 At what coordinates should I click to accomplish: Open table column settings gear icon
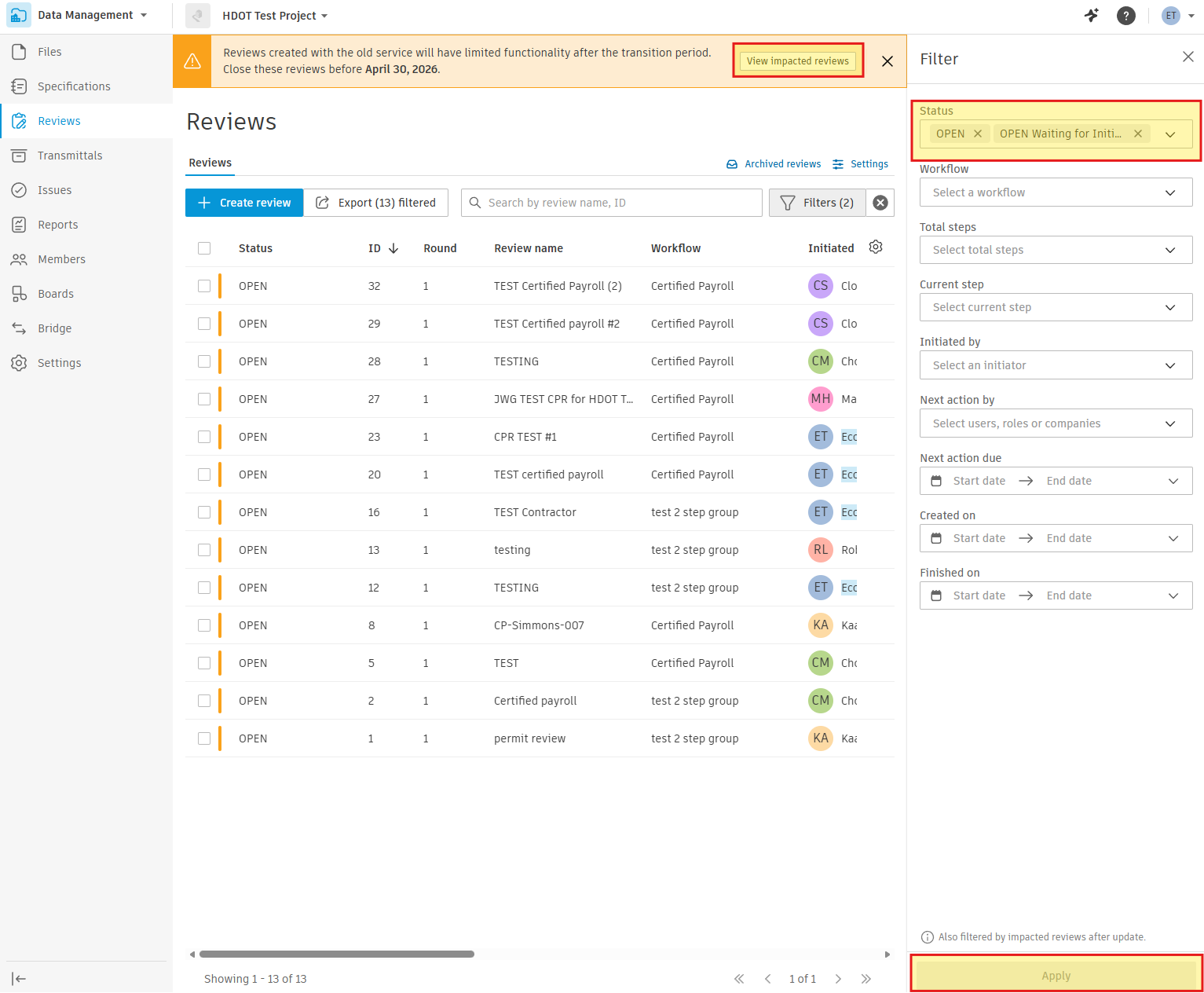[x=876, y=247]
